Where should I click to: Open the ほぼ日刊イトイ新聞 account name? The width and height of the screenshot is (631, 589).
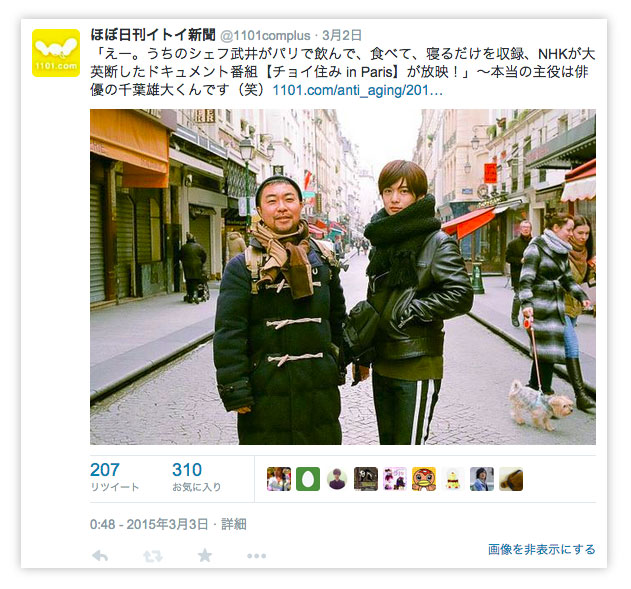click(x=153, y=35)
